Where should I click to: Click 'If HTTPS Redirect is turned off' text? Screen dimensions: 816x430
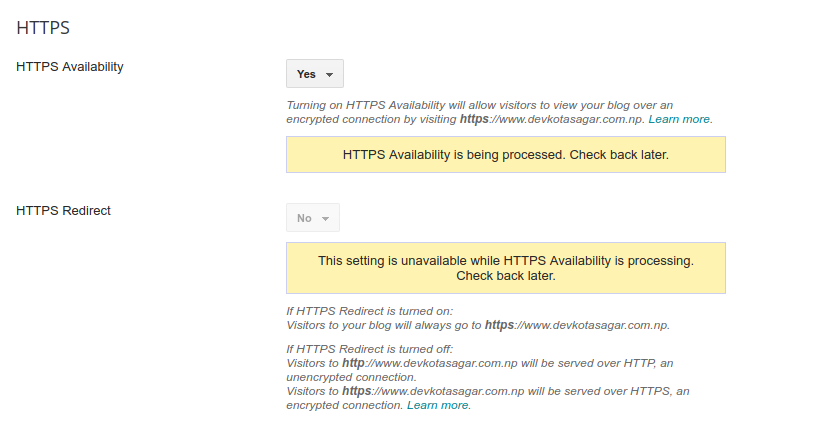pyautogui.click(x=369, y=349)
